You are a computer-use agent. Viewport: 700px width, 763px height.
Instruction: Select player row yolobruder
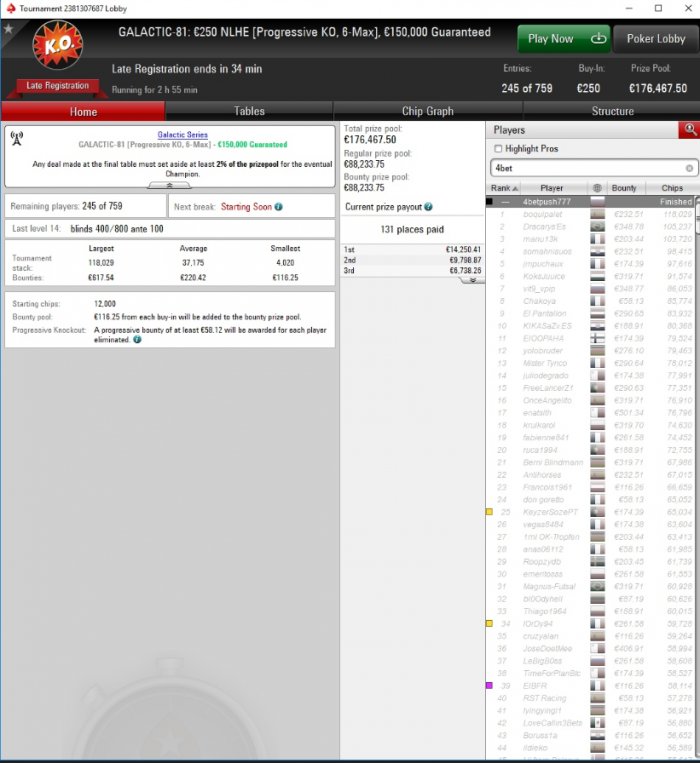[x=590, y=351]
